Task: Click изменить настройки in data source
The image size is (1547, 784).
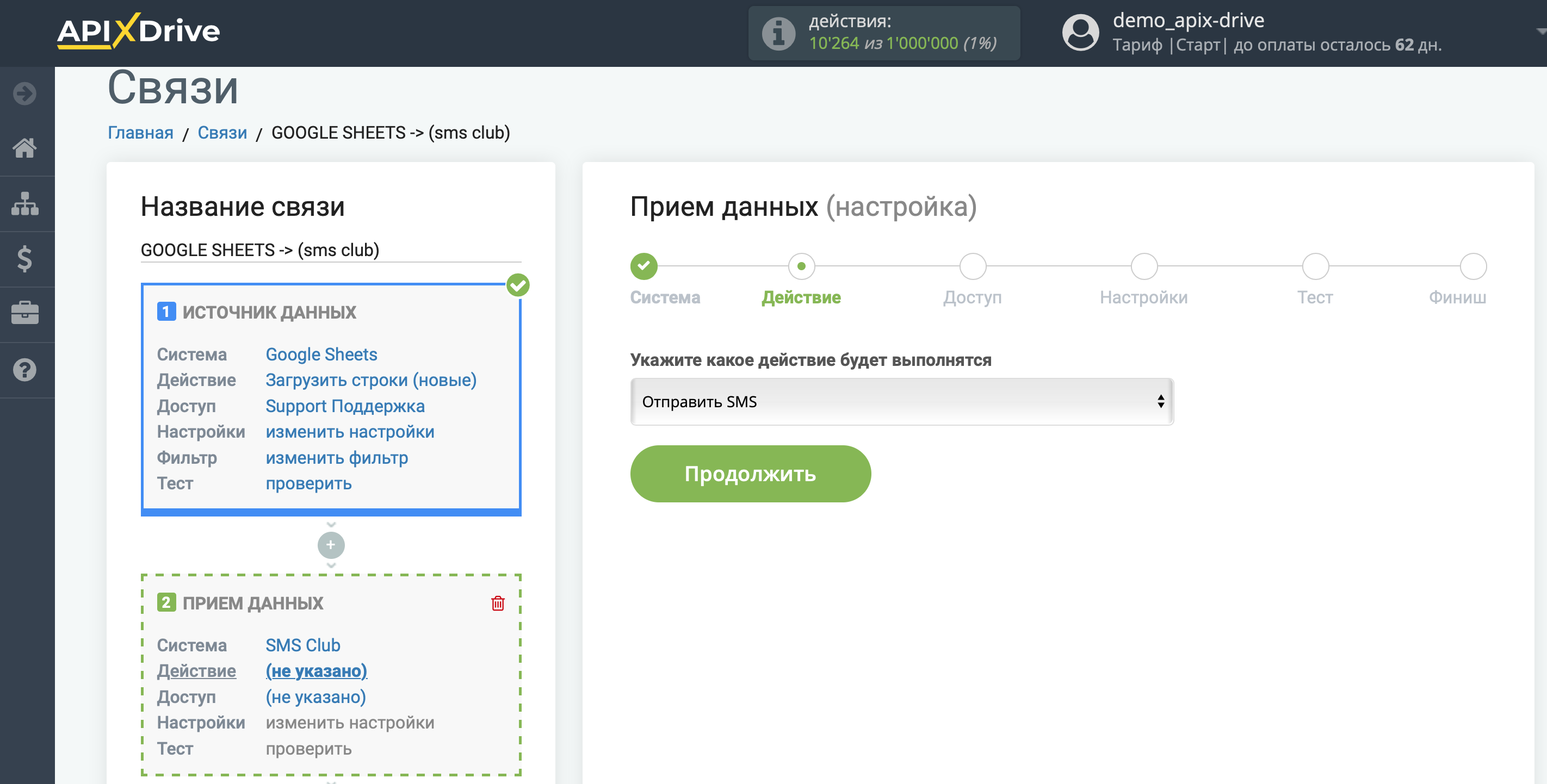Action: [350, 432]
